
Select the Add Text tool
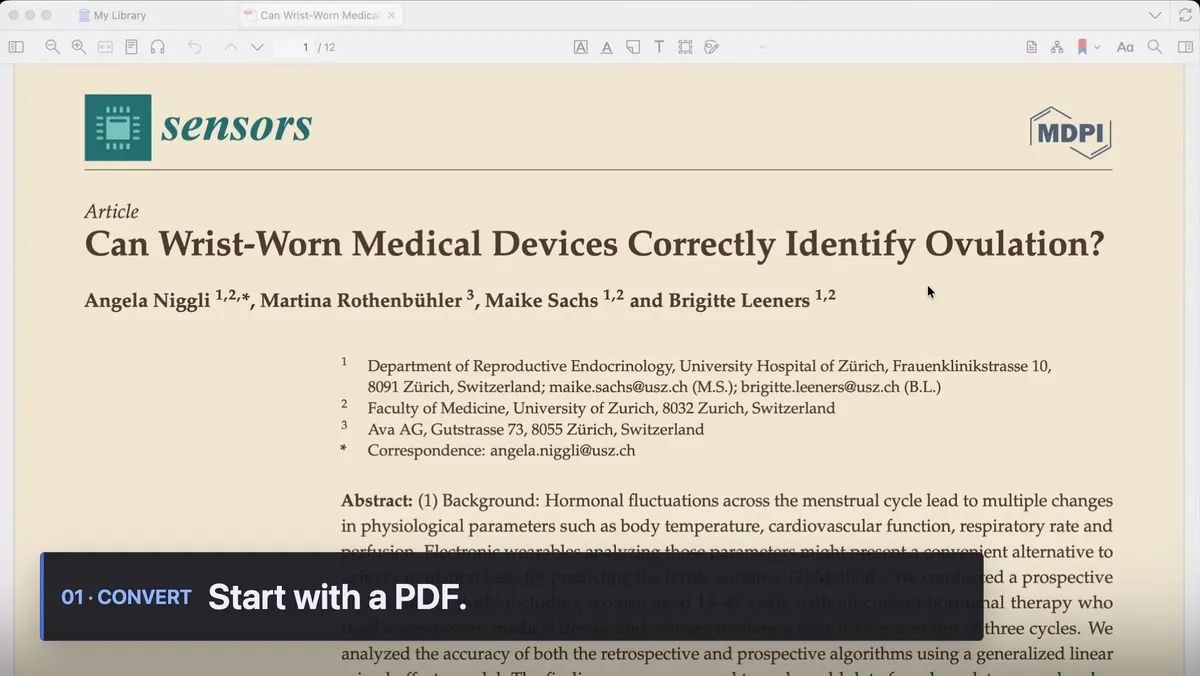(659, 47)
